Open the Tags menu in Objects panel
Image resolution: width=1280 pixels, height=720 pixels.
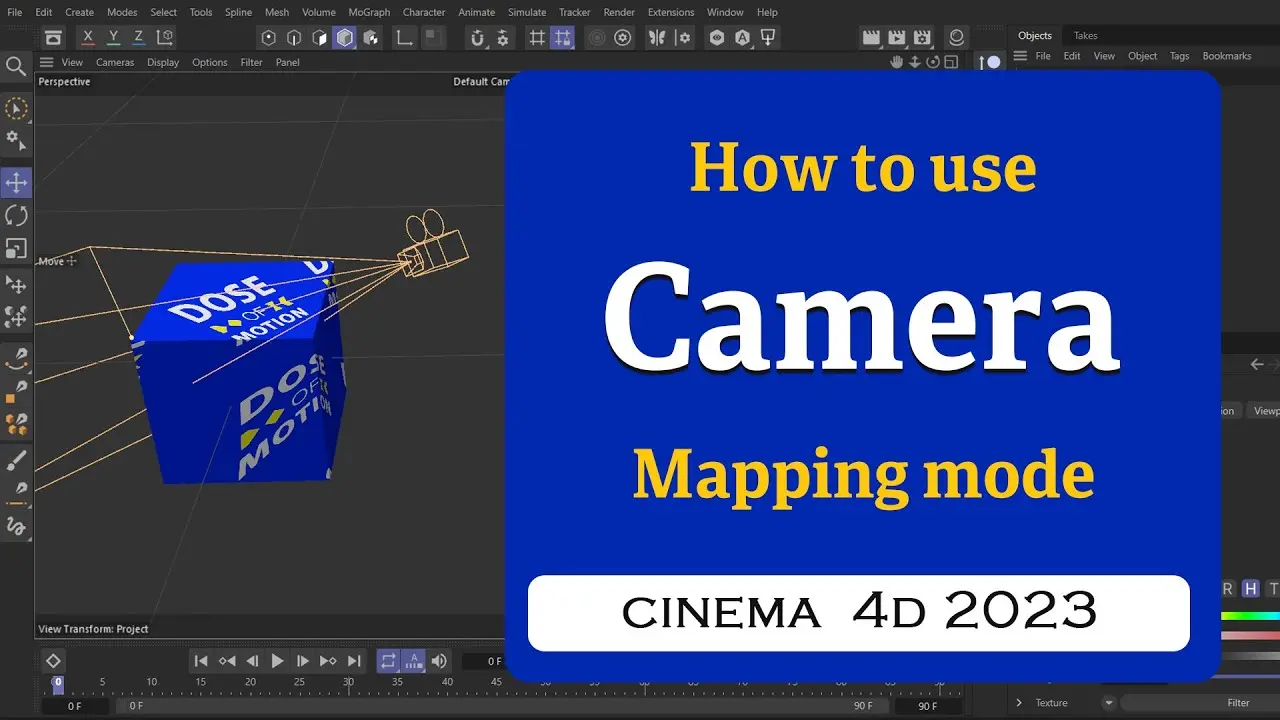[x=1180, y=56]
